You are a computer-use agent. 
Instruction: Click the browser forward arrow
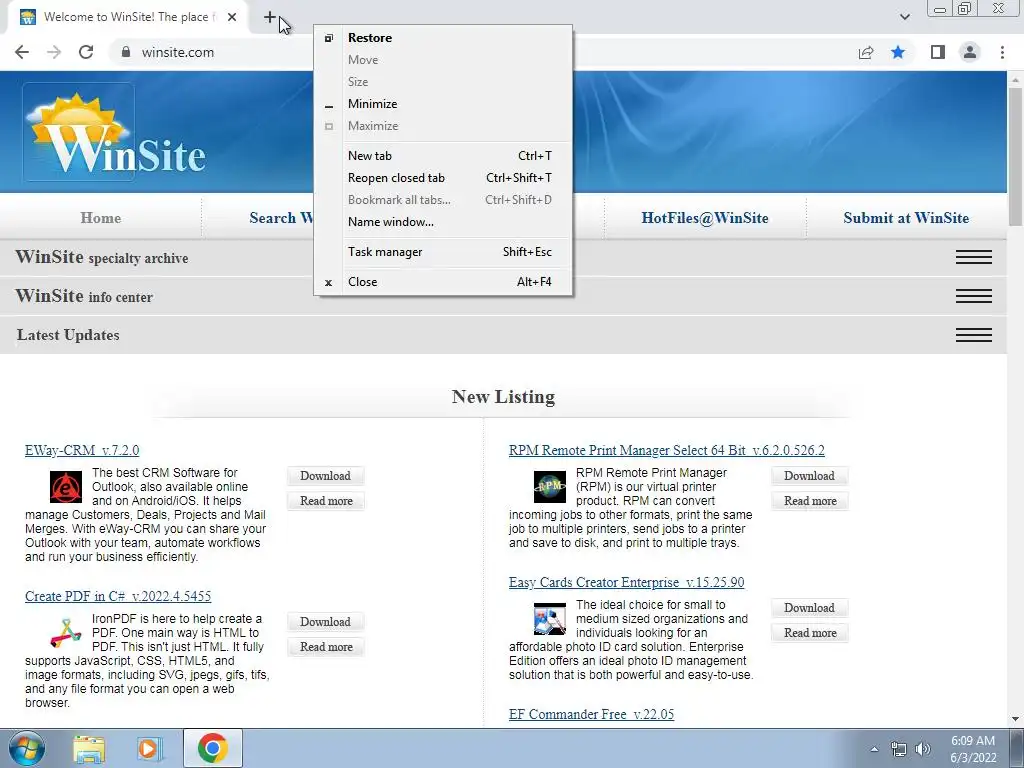pyautogui.click(x=54, y=52)
